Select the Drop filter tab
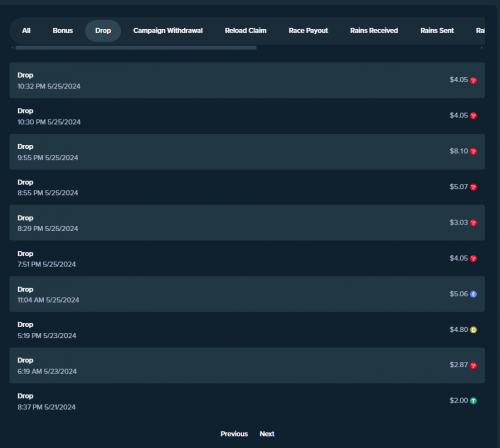Screen dimensions: 500x448 pos(103,31)
